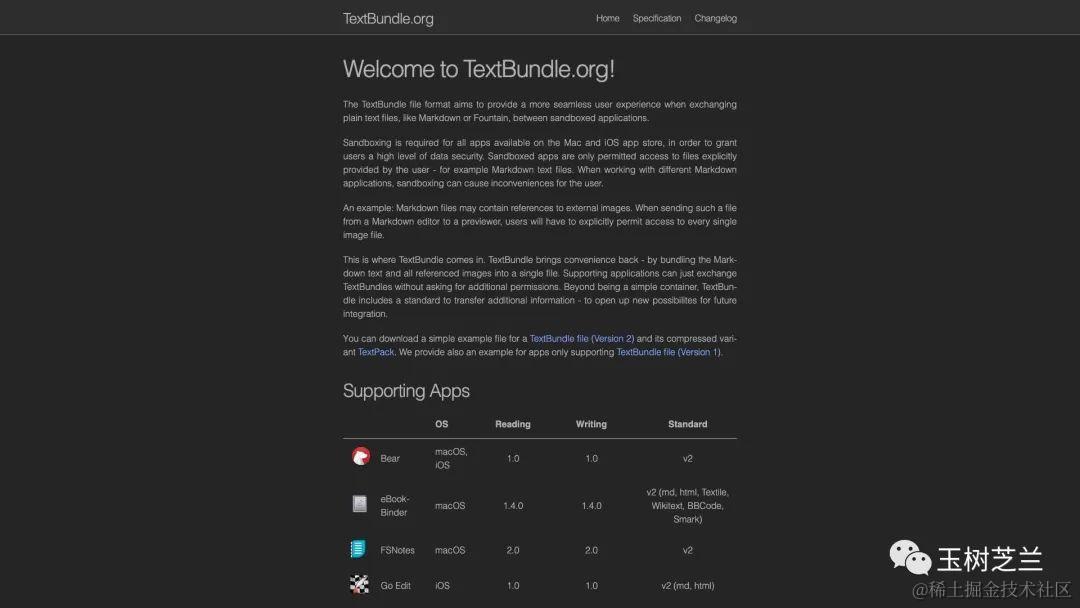Viewport: 1080px width, 608px height.
Task: Click FSNotes' 2.0 Writing value
Action: coord(592,550)
